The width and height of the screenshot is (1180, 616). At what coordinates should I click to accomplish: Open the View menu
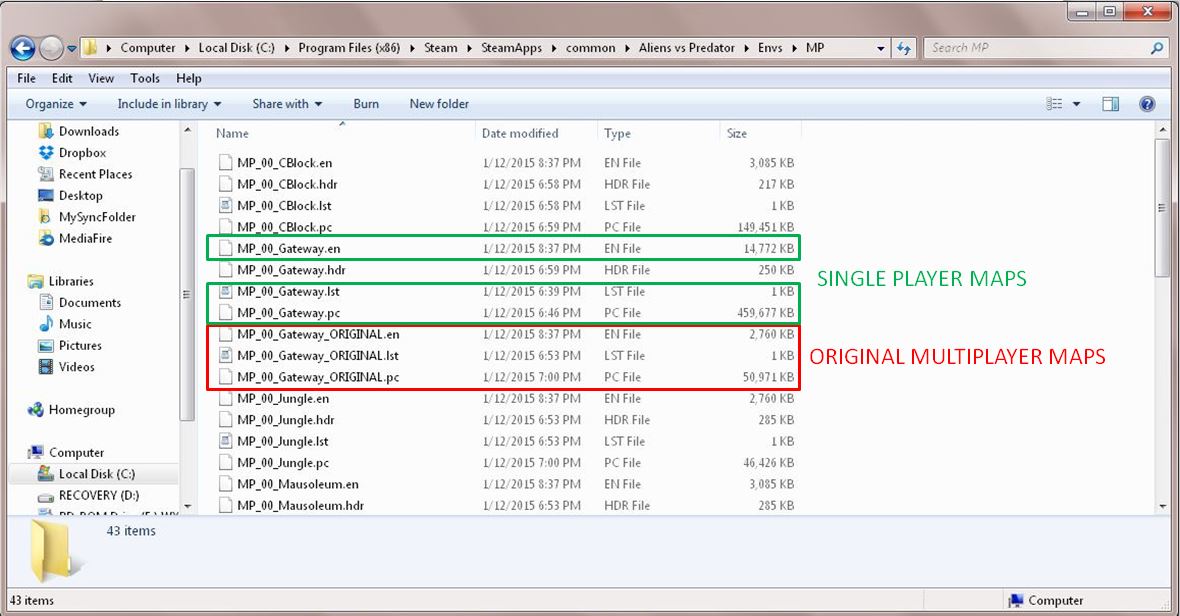click(101, 78)
